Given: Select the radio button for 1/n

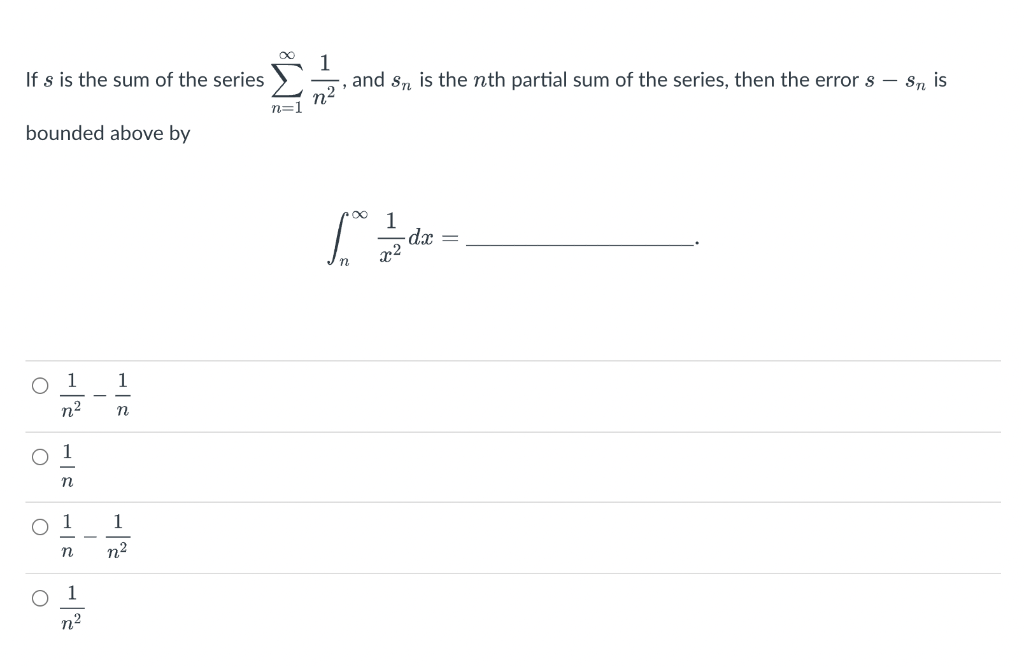Looking at the screenshot, I should (40, 457).
